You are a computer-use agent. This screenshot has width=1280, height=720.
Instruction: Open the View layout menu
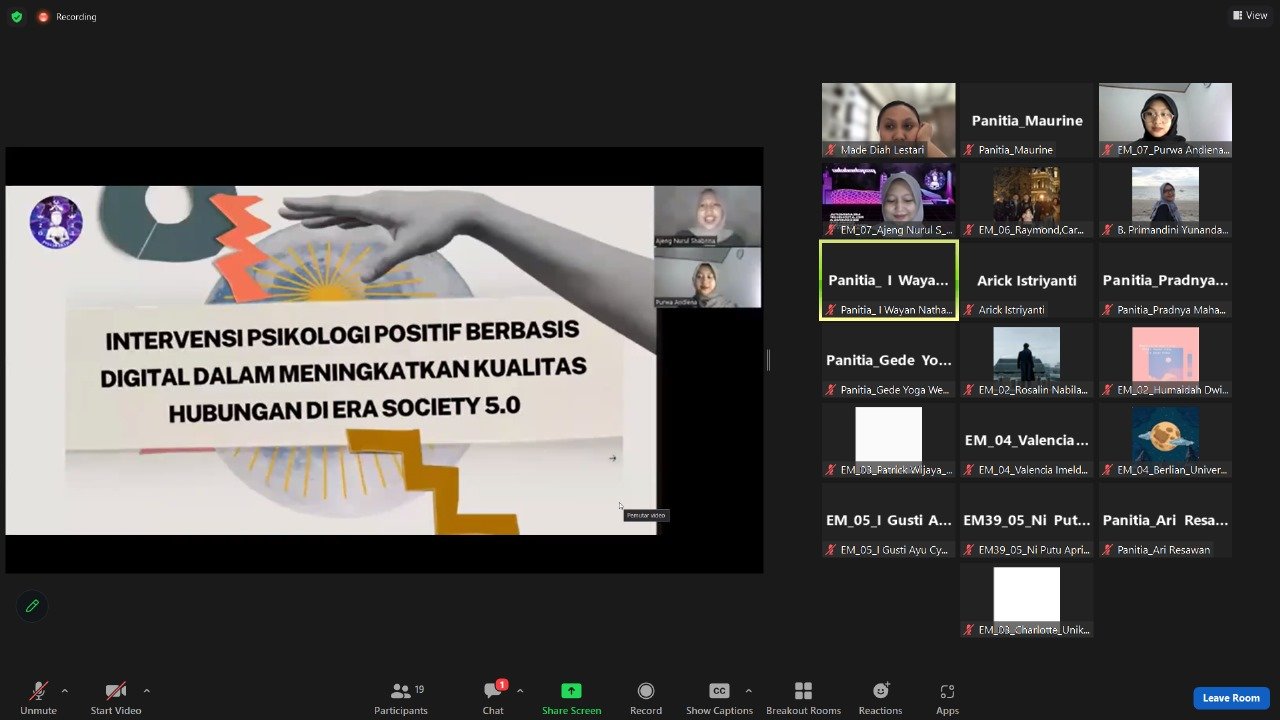(1250, 16)
